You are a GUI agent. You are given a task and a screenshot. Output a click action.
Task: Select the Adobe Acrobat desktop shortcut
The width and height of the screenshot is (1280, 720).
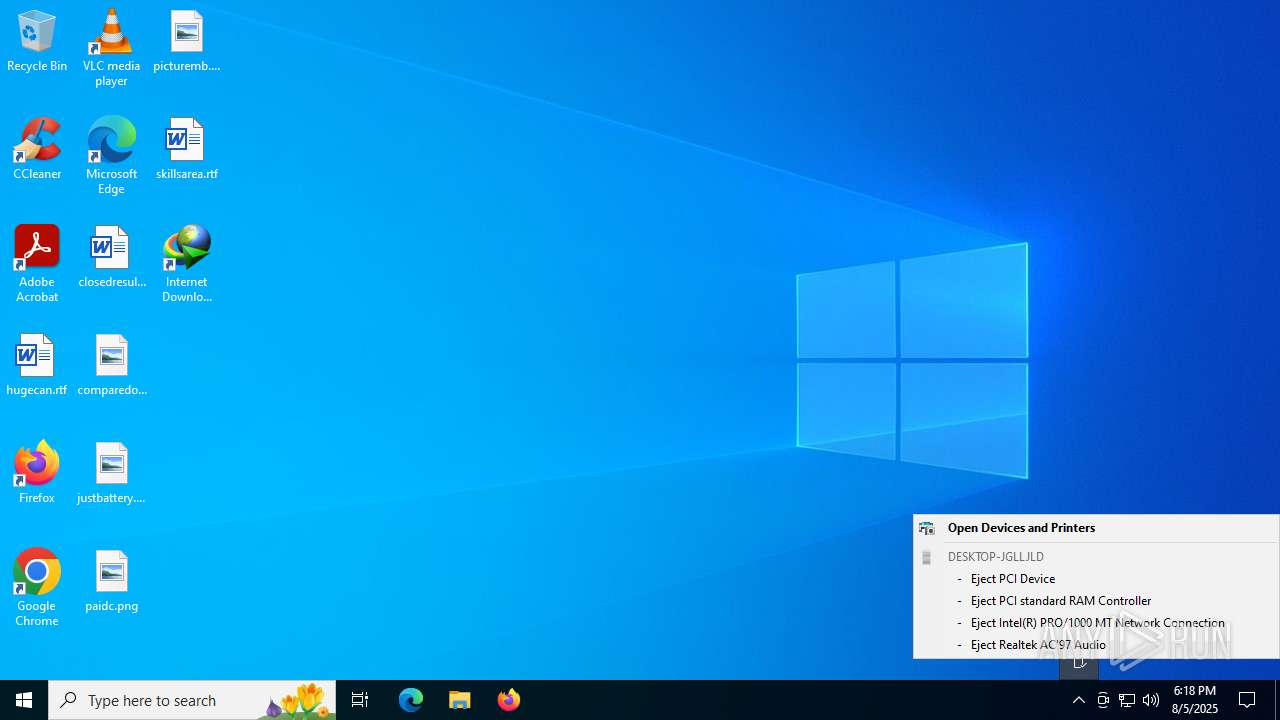click(37, 264)
